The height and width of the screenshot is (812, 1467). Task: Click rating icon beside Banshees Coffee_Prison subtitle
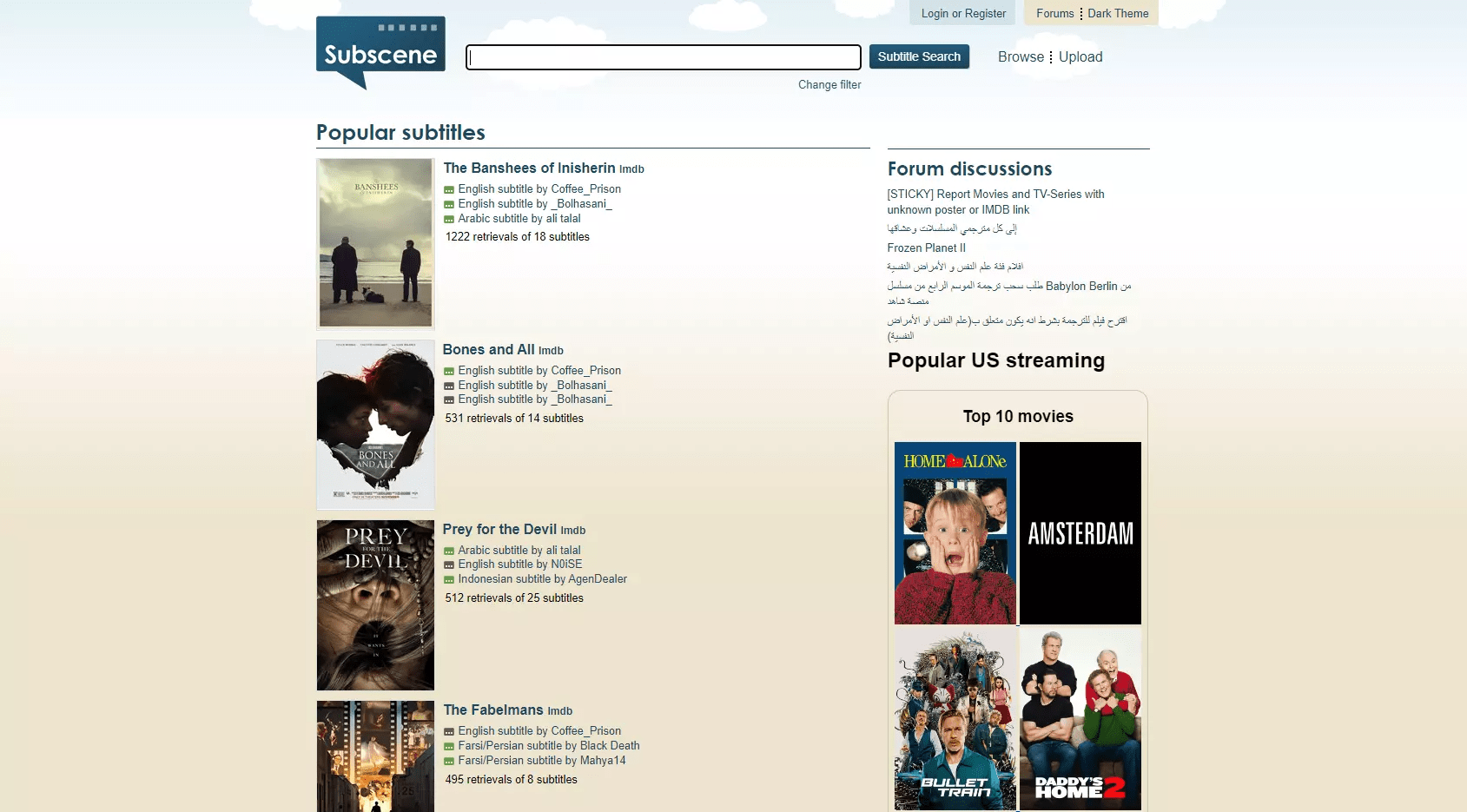pos(449,190)
